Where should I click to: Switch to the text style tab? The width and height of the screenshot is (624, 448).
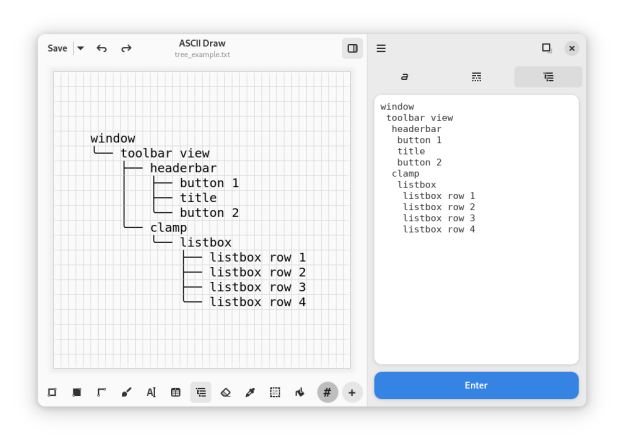[x=405, y=77]
